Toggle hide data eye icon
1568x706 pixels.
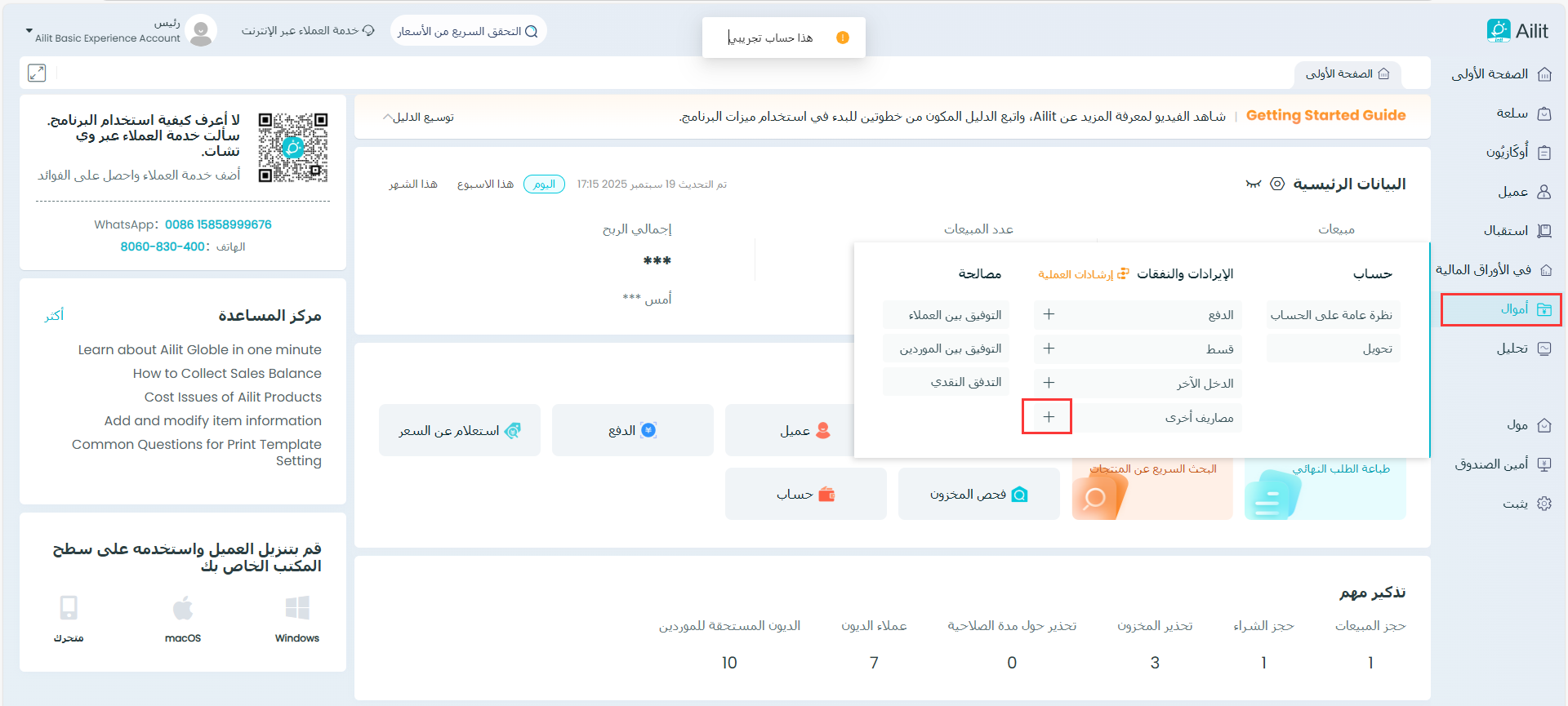tap(1253, 184)
